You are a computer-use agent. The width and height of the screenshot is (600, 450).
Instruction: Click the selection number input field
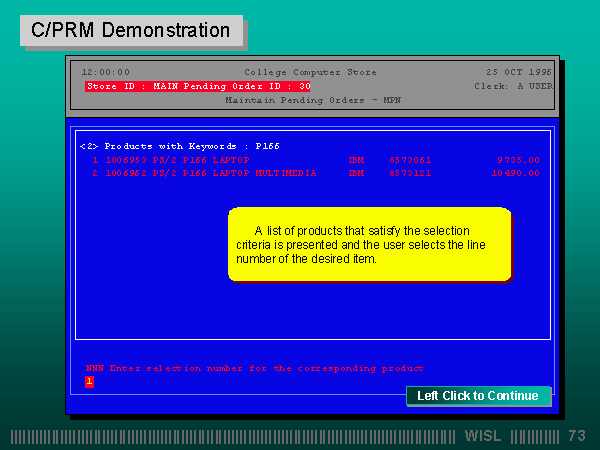pos(89,381)
